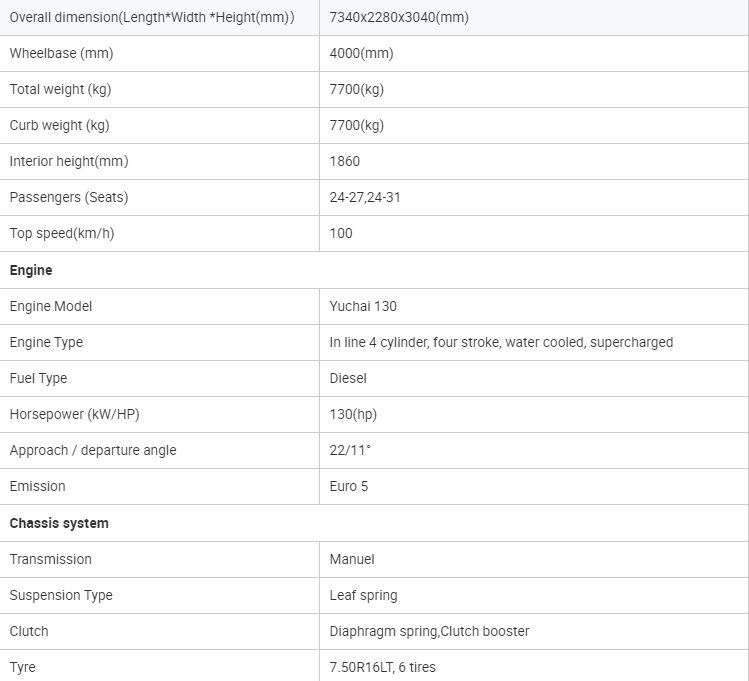Viewport: 749px width, 681px height.
Task: Select the Chassis system section header
Action: pyautogui.click(x=59, y=523)
